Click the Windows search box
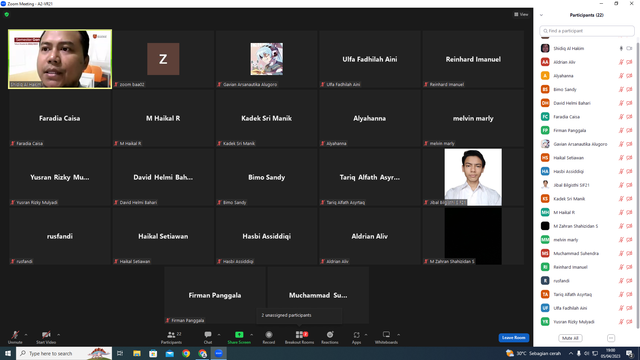The width and height of the screenshot is (640, 360). pos(64,353)
